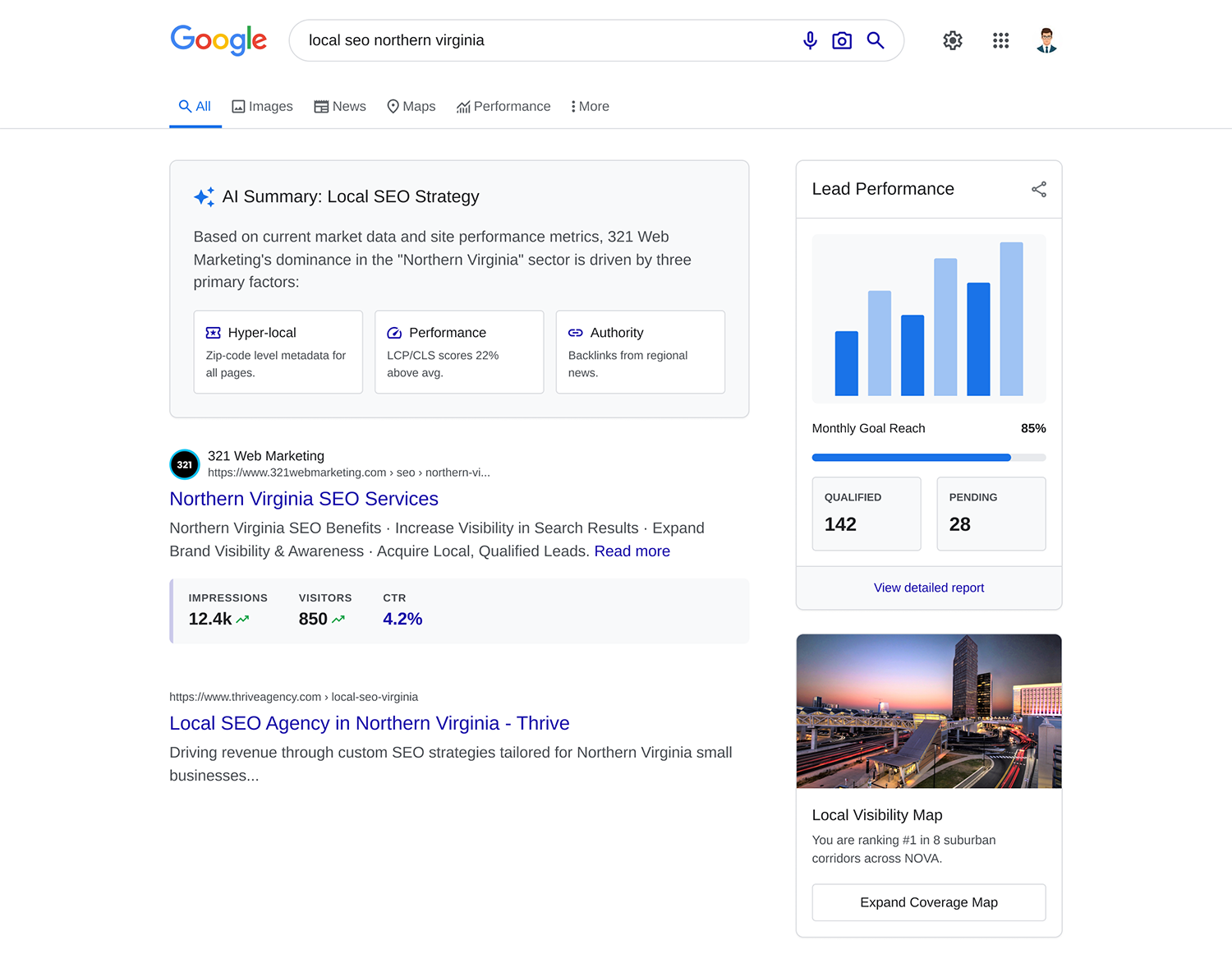This screenshot has width=1232, height=968.
Task: Click the CTR 4.2% value
Action: point(402,619)
